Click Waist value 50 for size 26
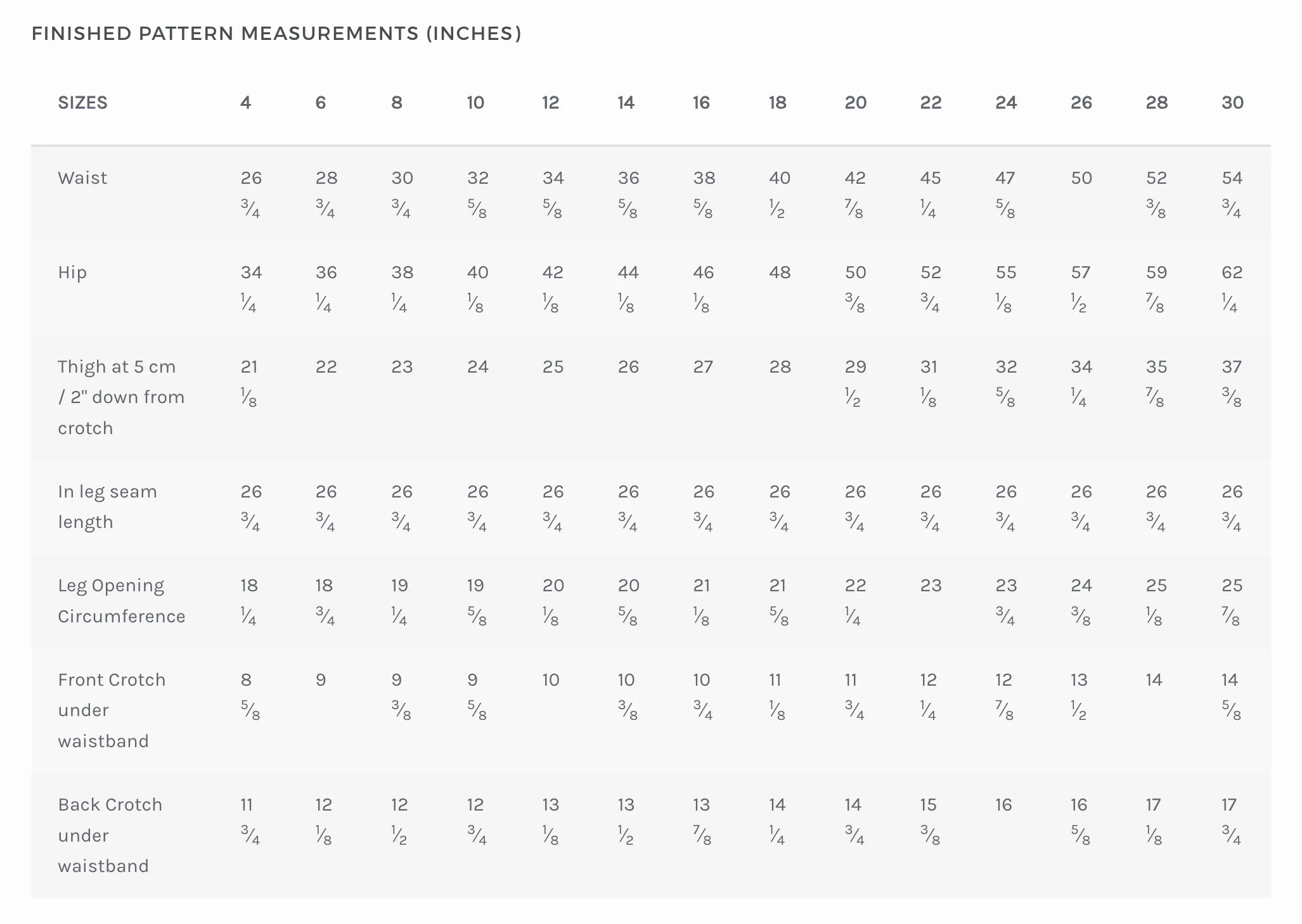Viewport: 1302px width, 924px height. point(1081,178)
